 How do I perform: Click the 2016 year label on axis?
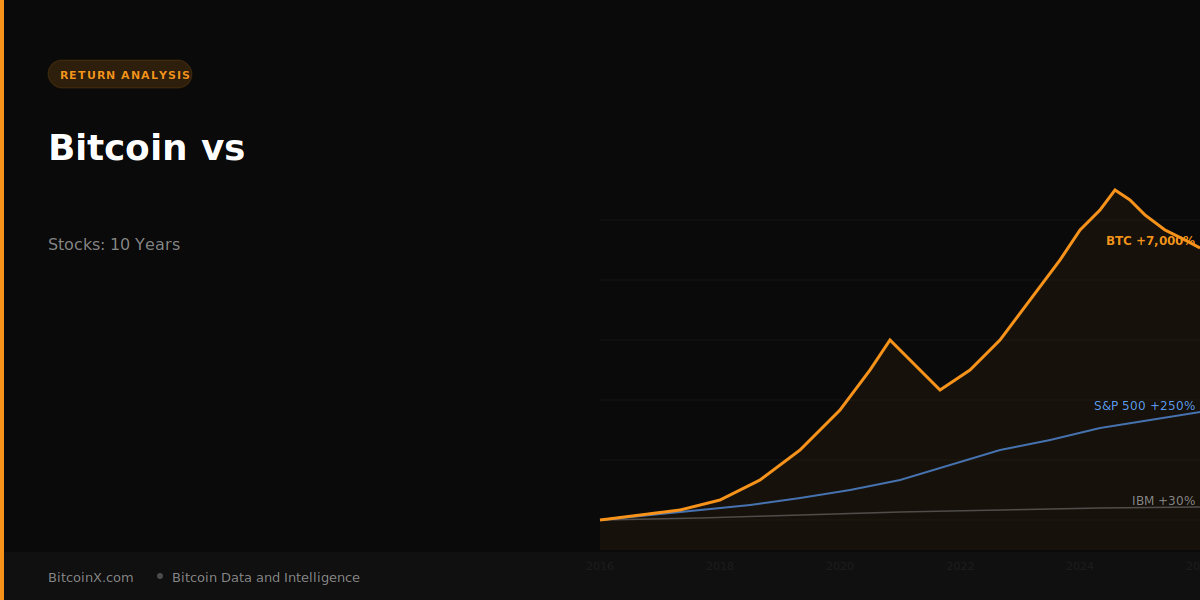[x=600, y=566]
